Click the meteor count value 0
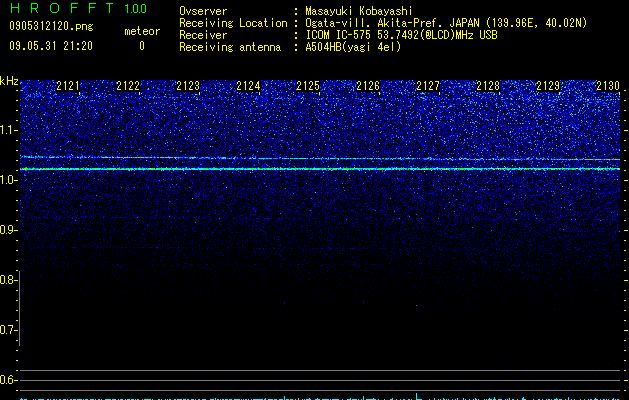The image size is (629, 400). click(x=142, y=46)
